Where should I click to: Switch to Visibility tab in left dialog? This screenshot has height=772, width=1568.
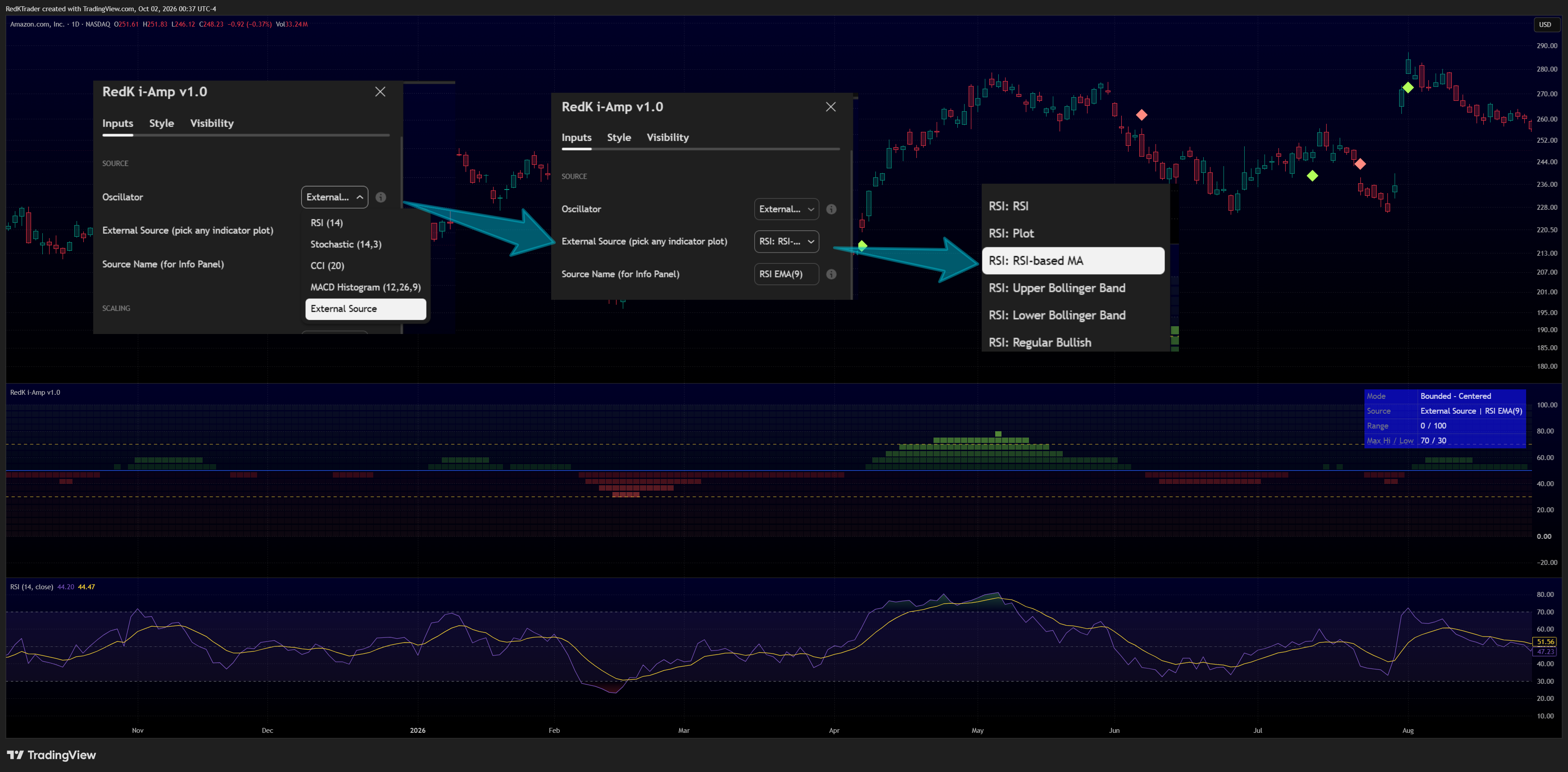pos(212,123)
